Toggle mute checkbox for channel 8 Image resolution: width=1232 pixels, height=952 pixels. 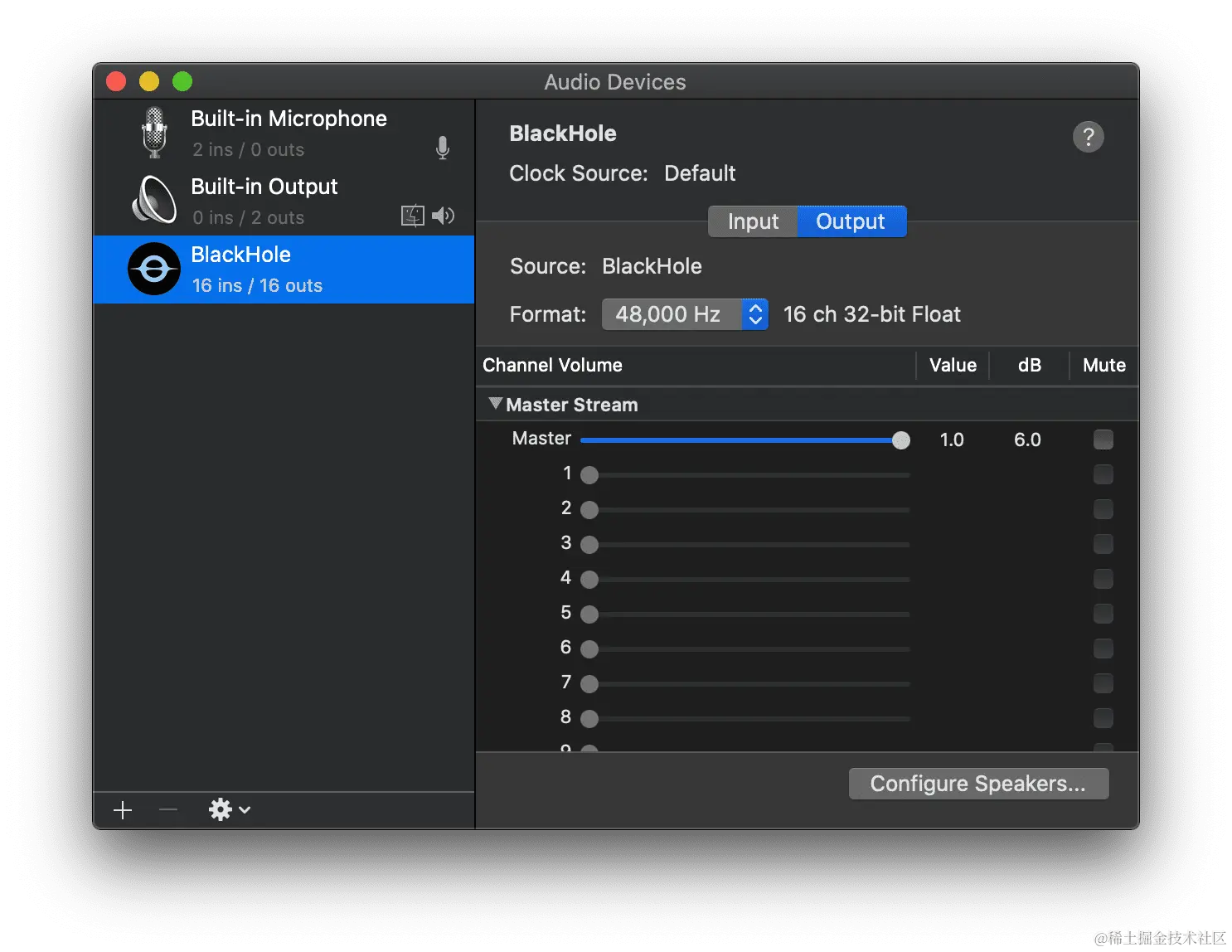click(1103, 718)
